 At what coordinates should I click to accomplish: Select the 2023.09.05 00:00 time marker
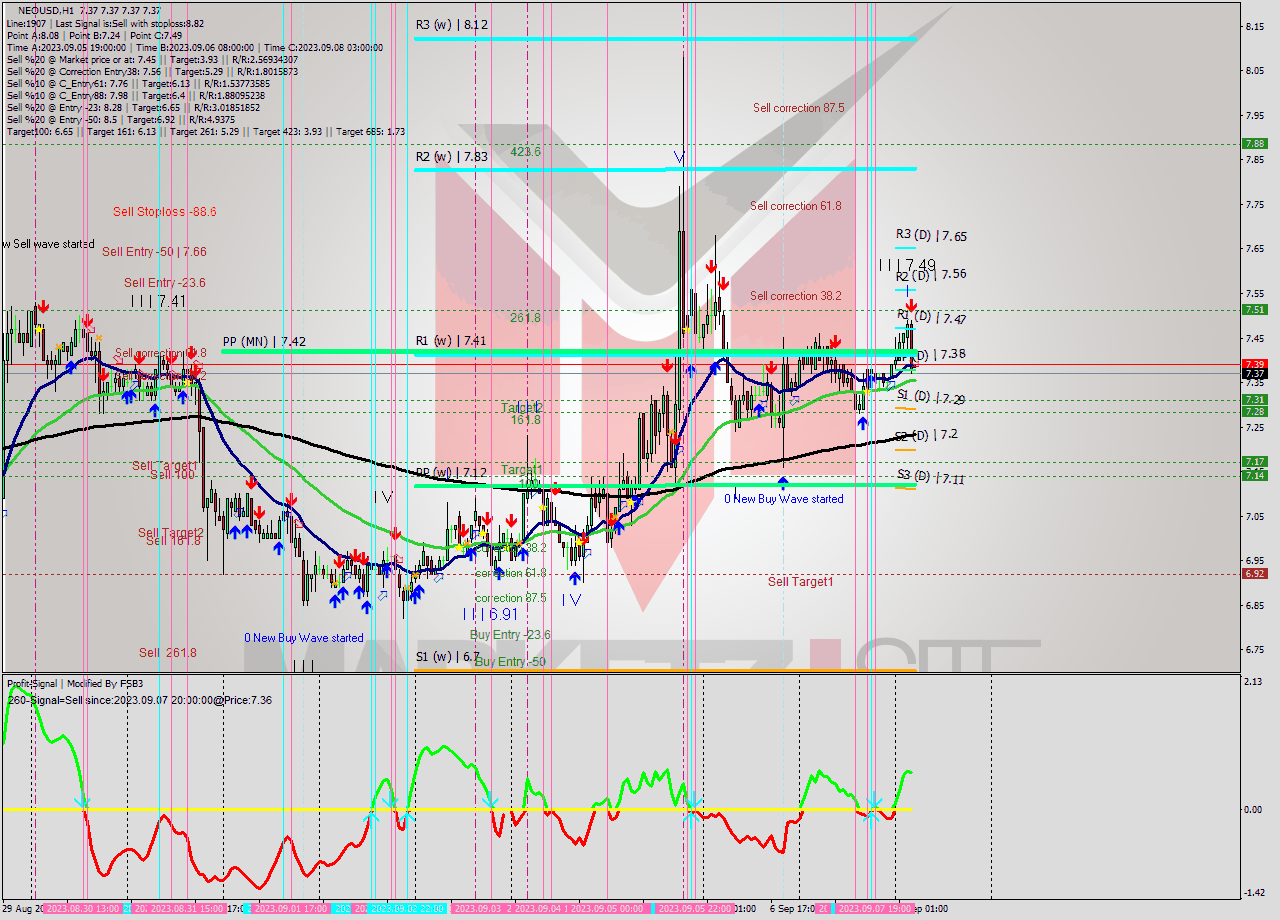click(x=606, y=909)
